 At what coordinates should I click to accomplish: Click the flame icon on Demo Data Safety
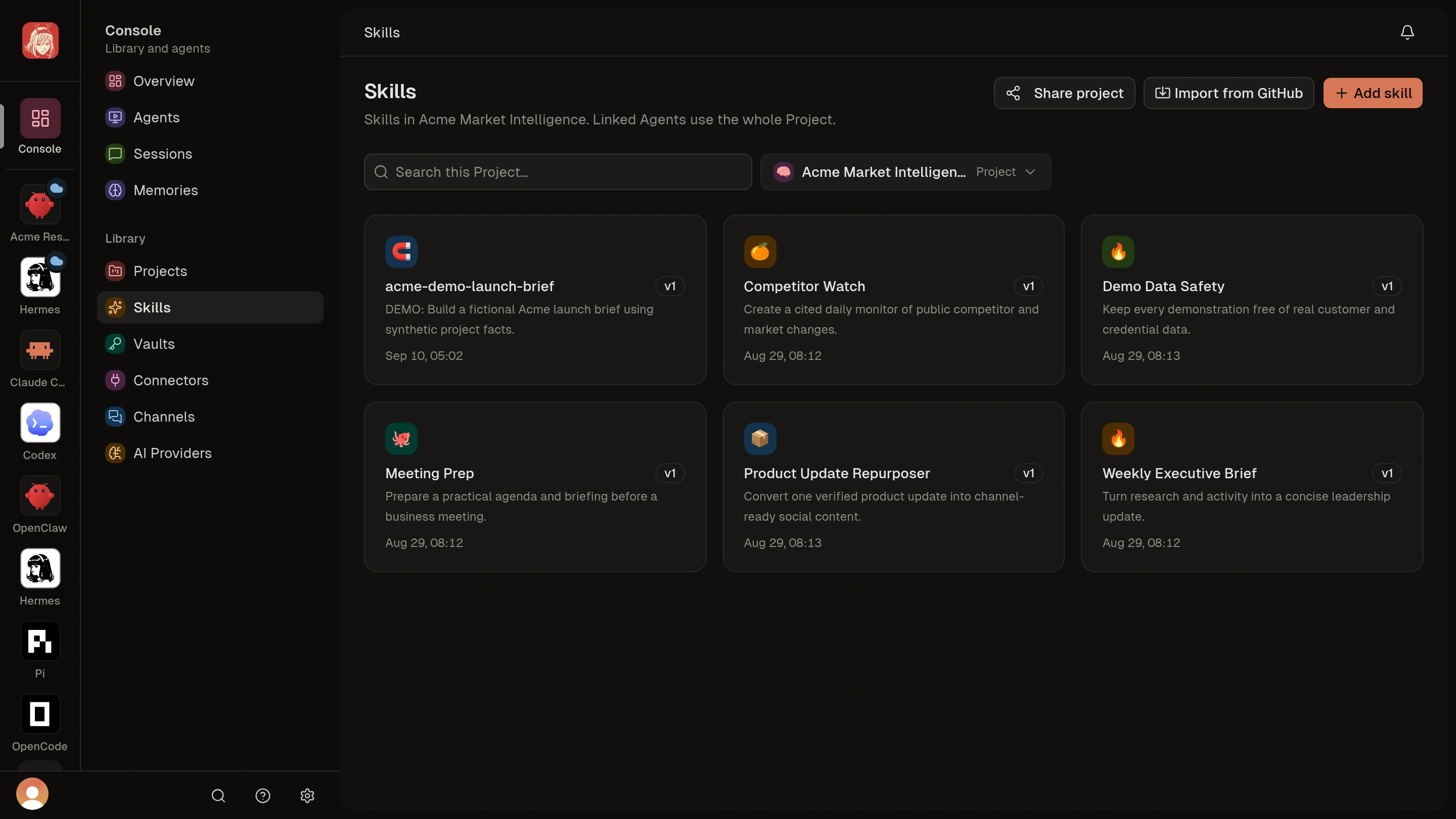[1118, 252]
